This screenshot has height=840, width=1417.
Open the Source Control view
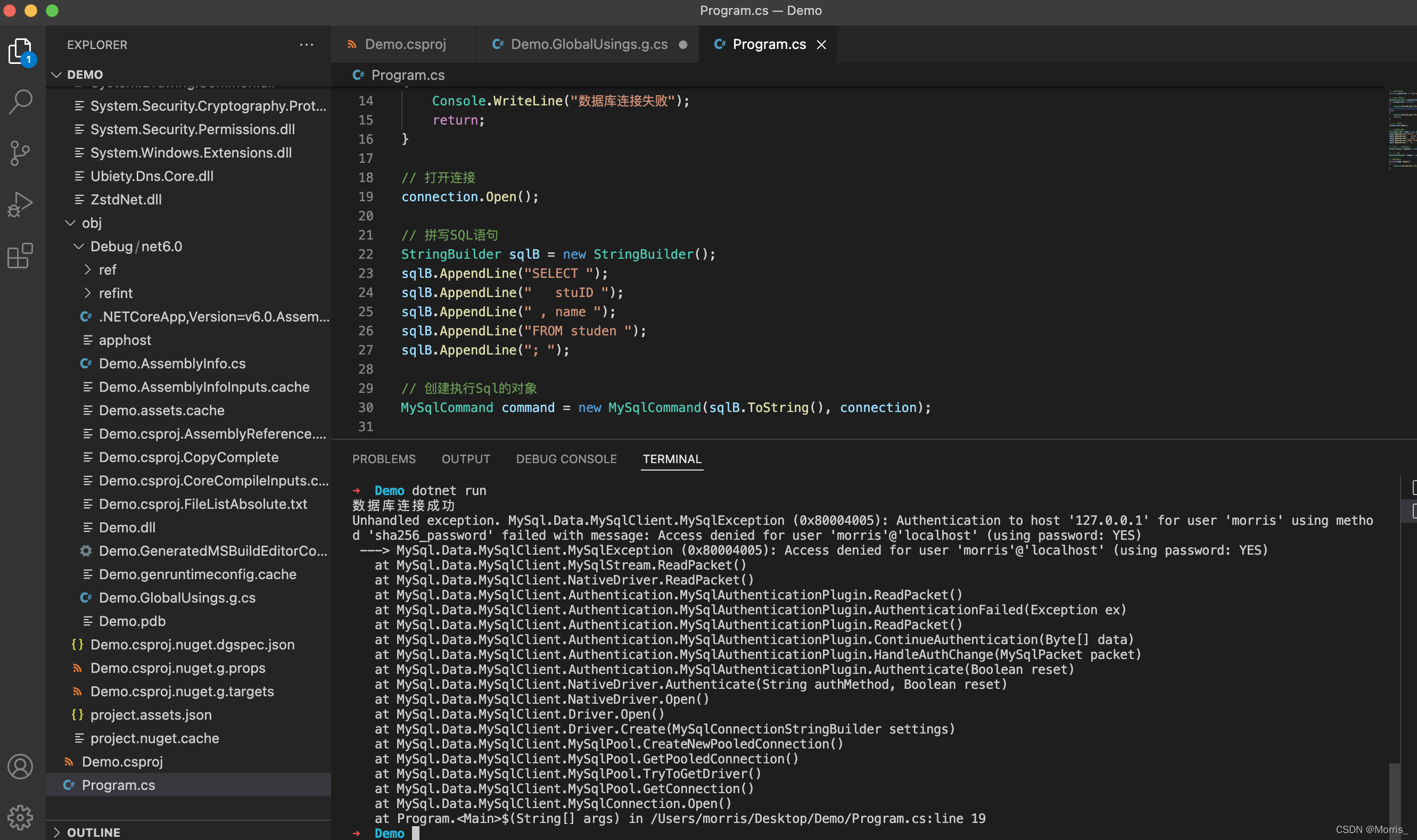[20, 153]
